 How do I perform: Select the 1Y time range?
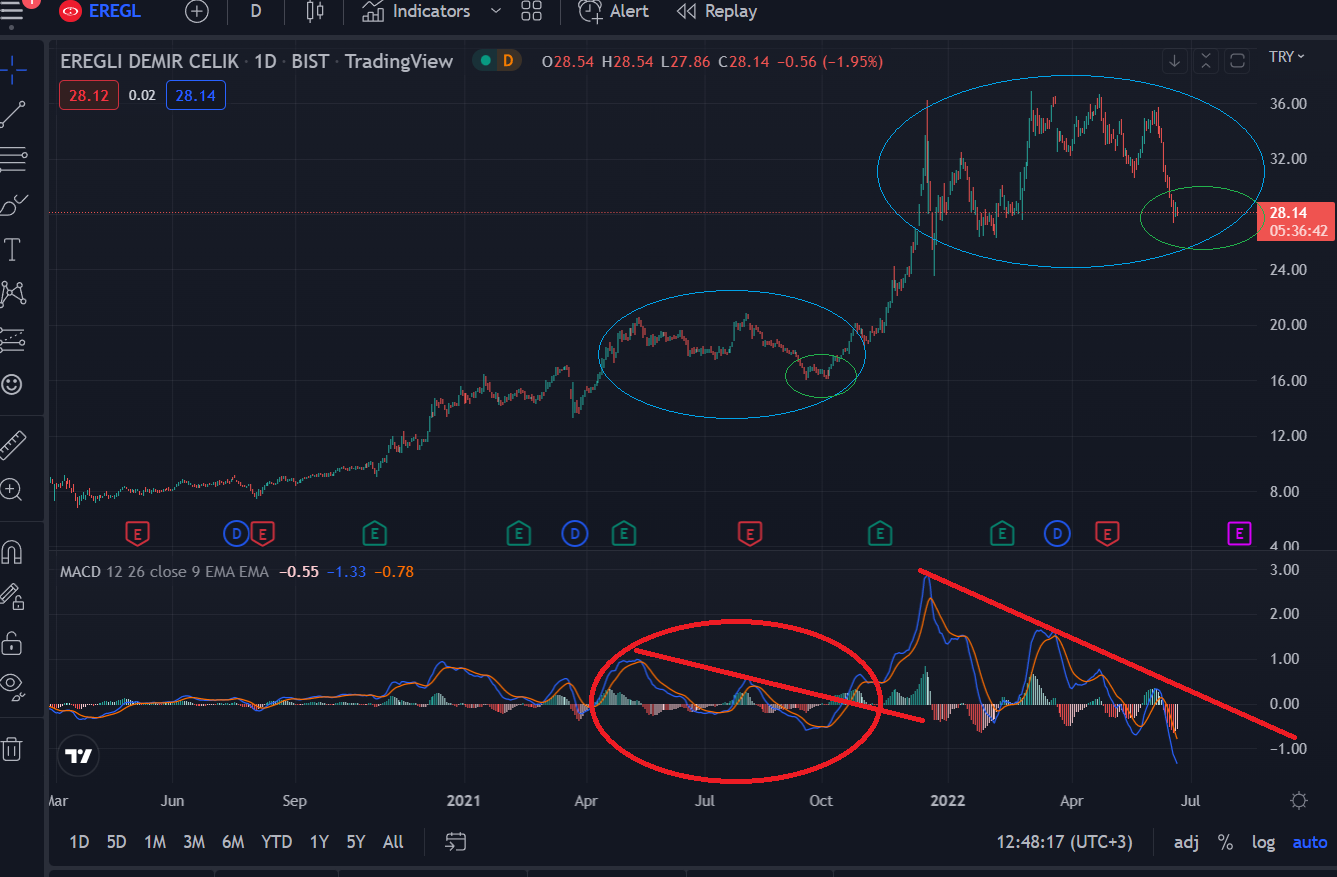[x=319, y=842]
